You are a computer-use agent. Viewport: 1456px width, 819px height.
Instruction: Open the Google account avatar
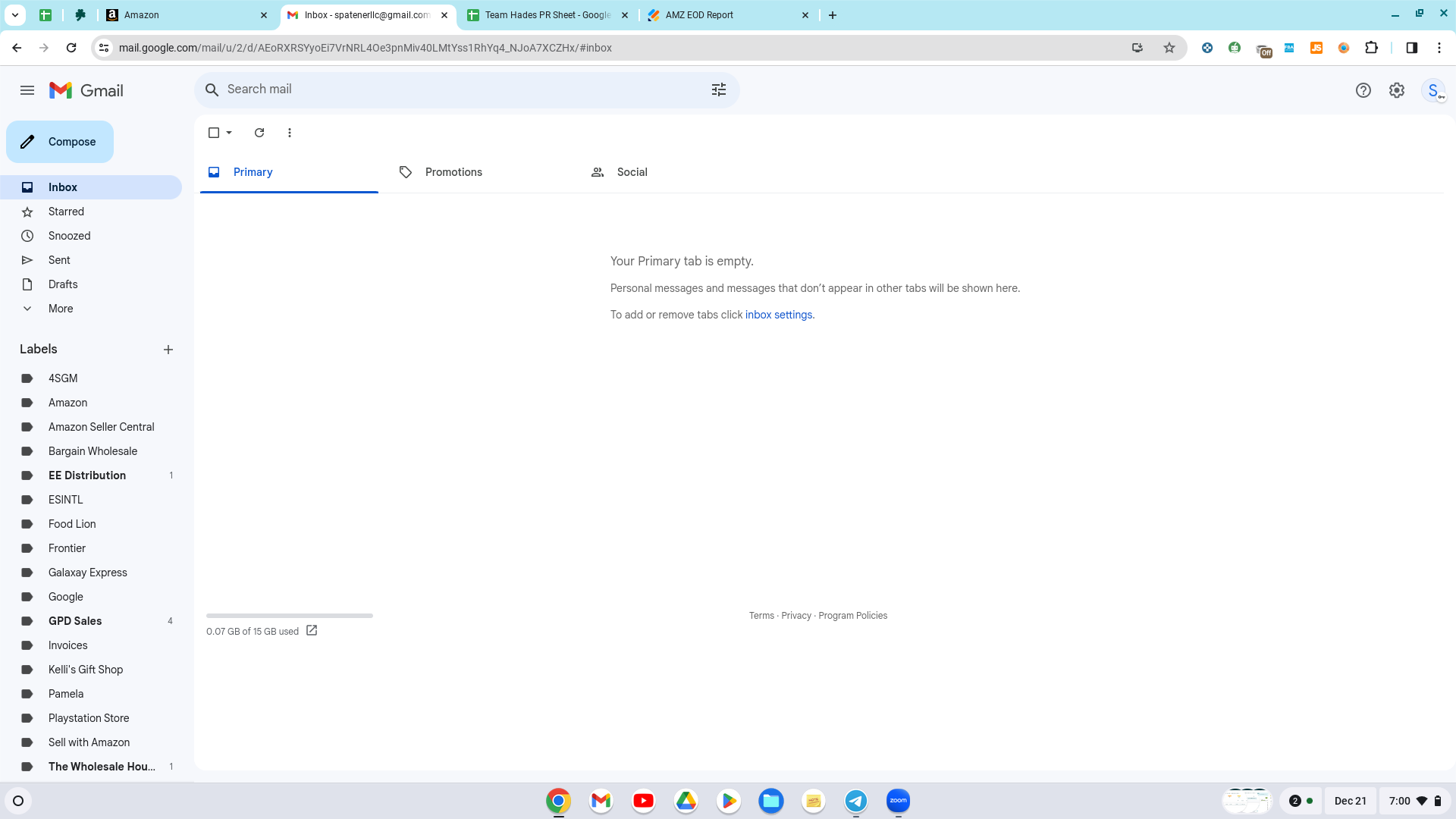point(1433,90)
